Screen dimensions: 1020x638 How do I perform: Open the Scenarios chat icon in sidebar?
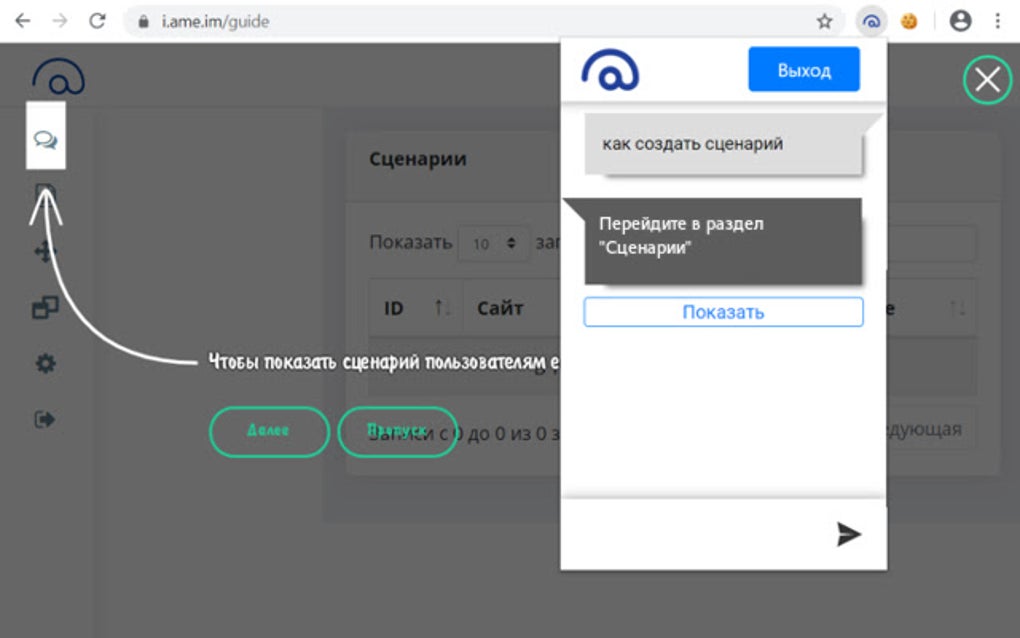(46, 140)
